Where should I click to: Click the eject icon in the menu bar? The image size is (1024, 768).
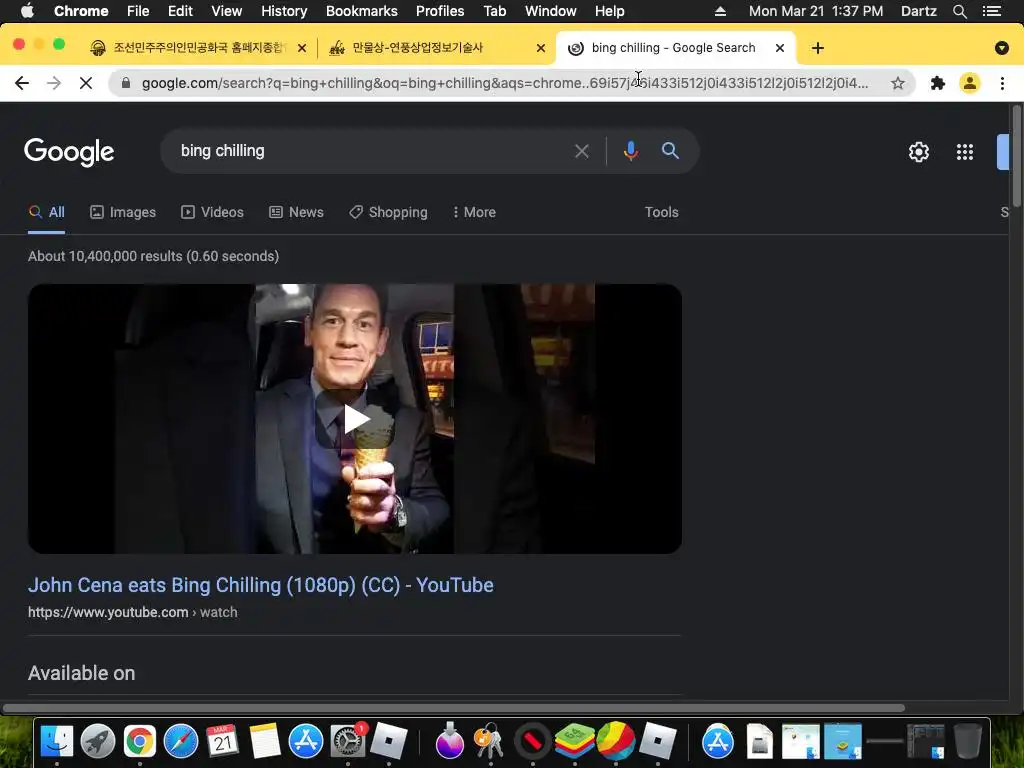click(720, 11)
